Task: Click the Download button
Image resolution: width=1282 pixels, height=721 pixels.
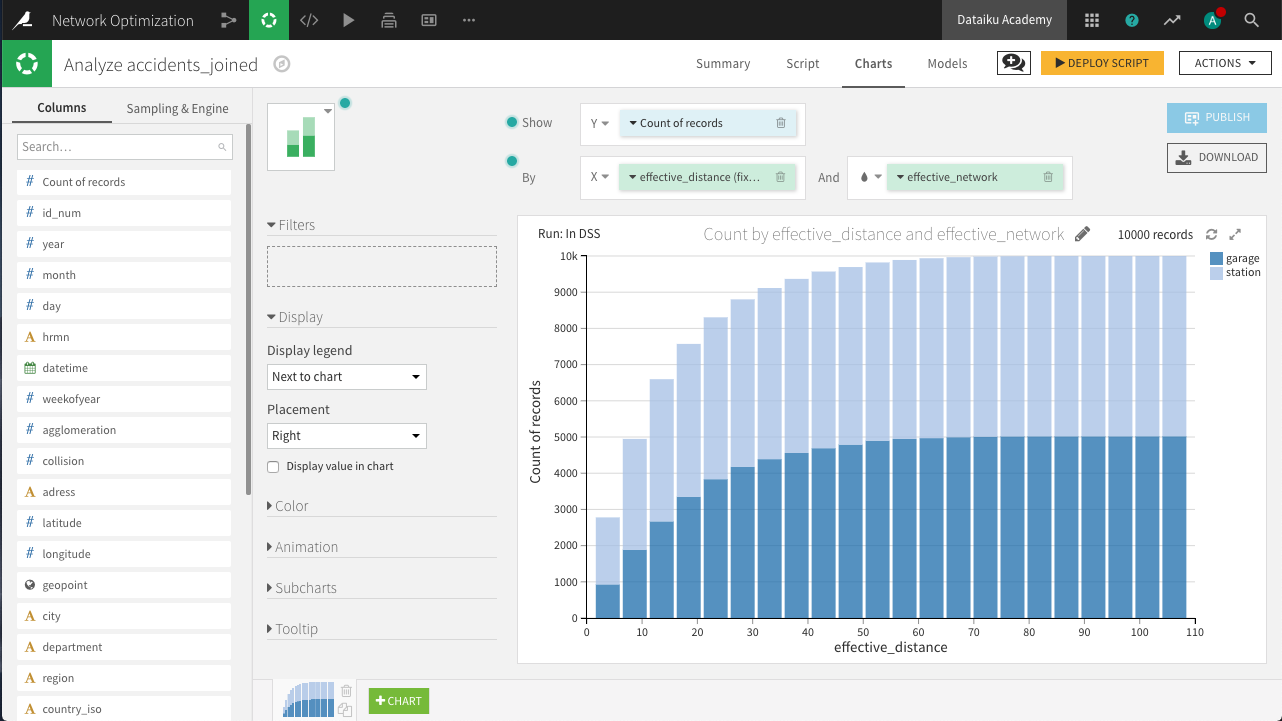Action: [1217, 157]
